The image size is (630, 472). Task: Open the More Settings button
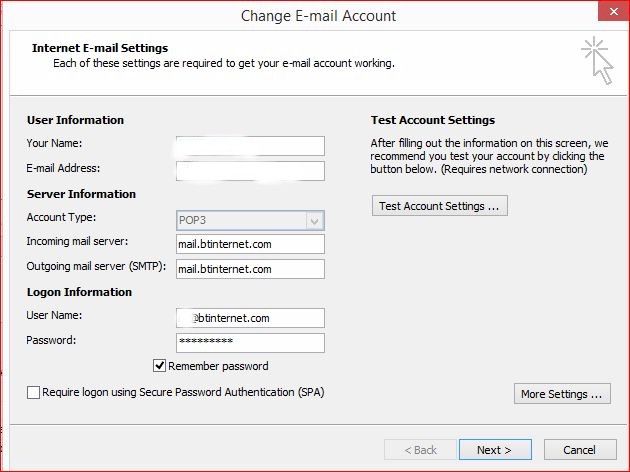562,394
